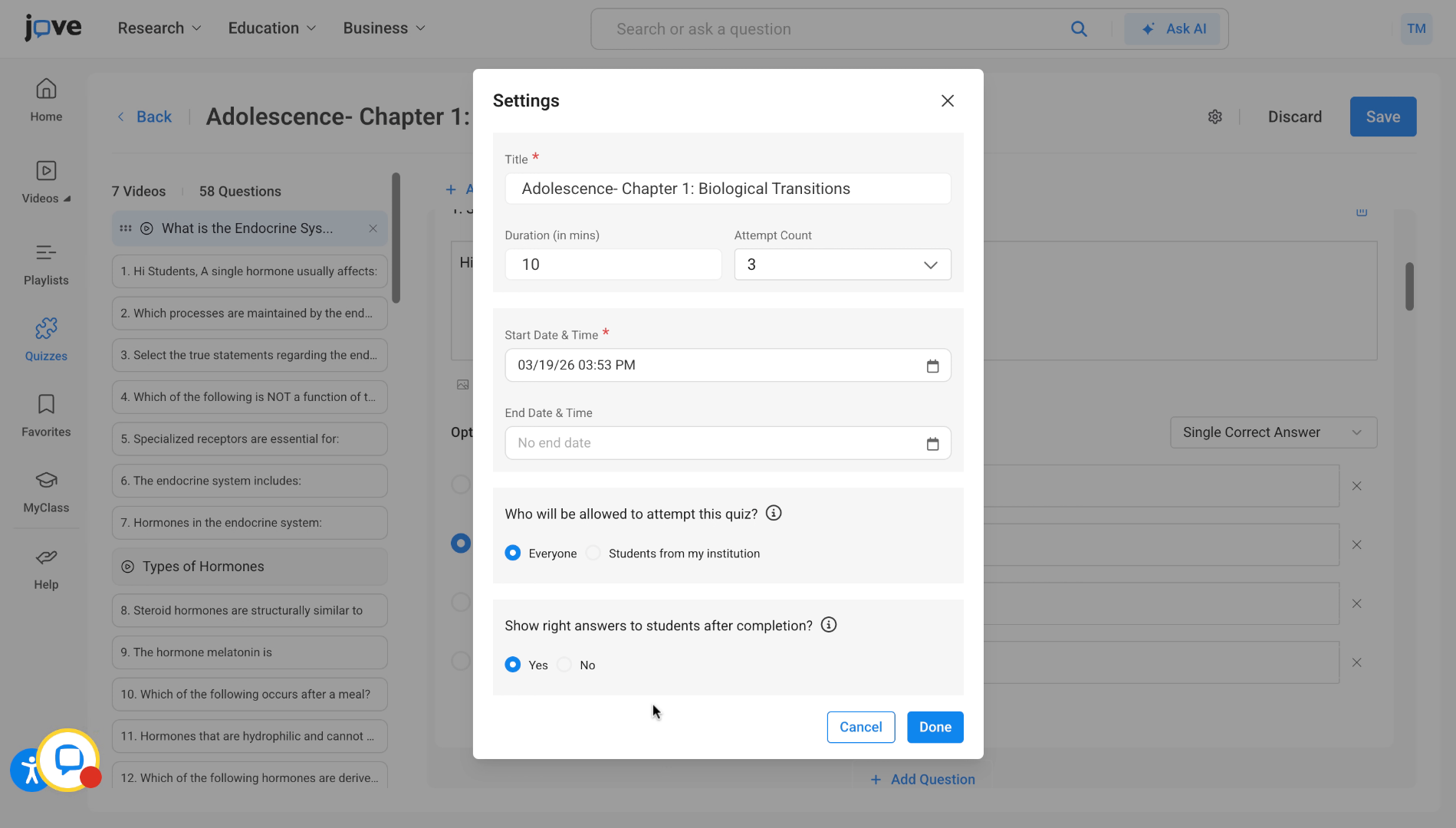Select Students from my institution option
1456x828 pixels.
pyautogui.click(x=593, y=553)
